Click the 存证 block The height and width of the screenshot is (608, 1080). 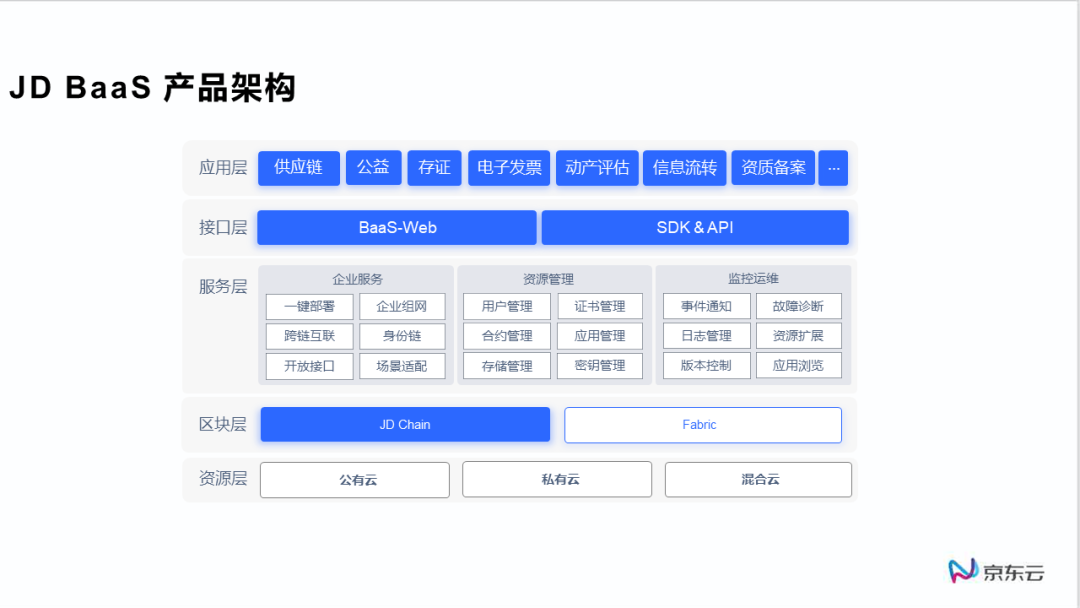click(434, 168)
